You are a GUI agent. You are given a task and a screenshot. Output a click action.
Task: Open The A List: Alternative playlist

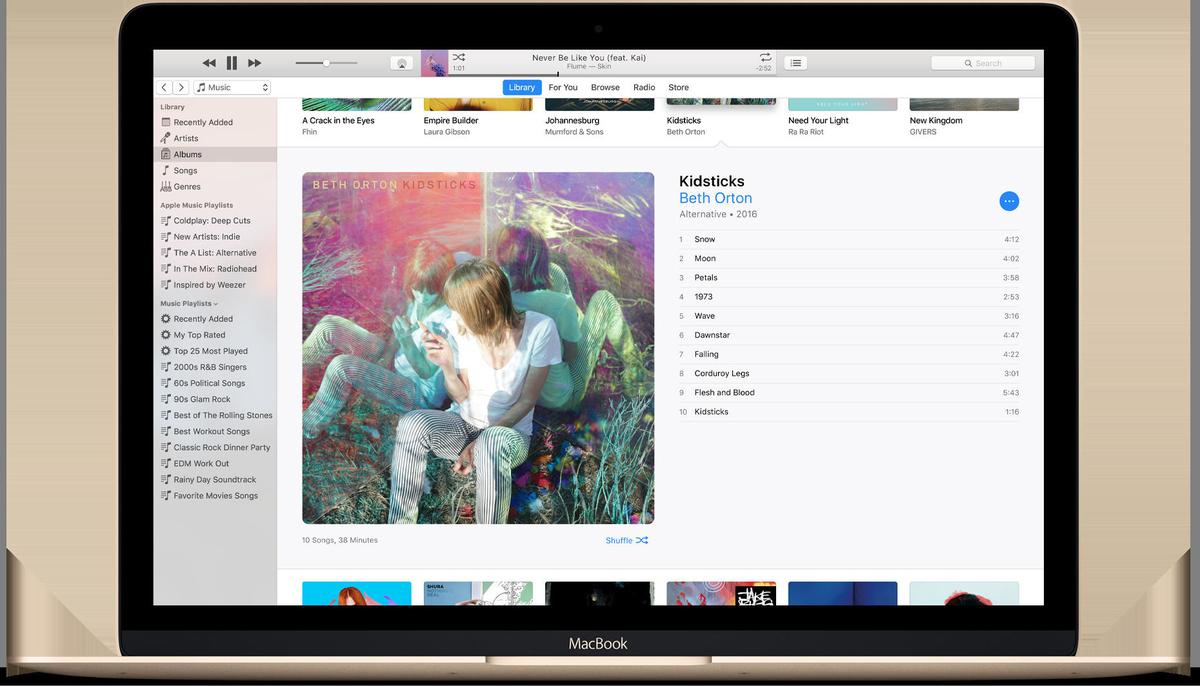(x=215, y=252)
